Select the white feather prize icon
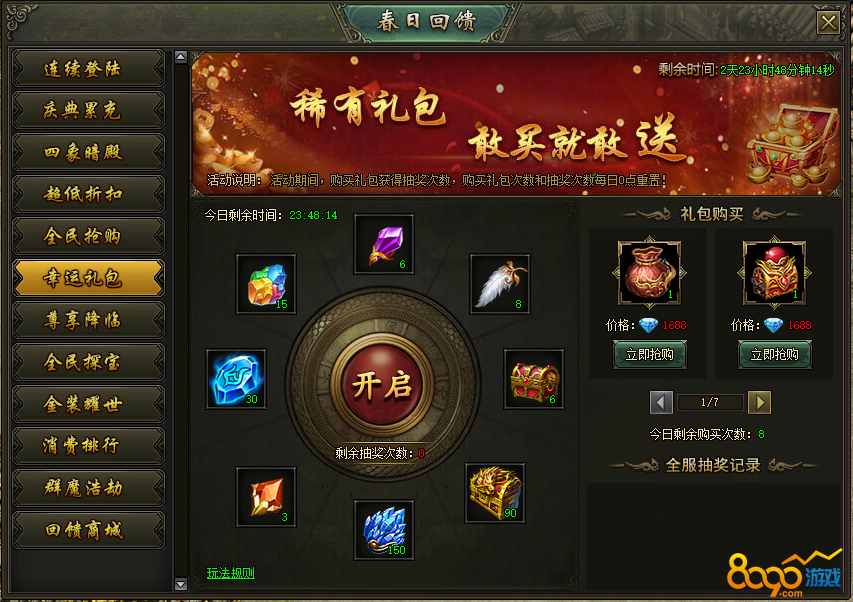Screen dimensions: 853x602 click(x=500, y=284)
